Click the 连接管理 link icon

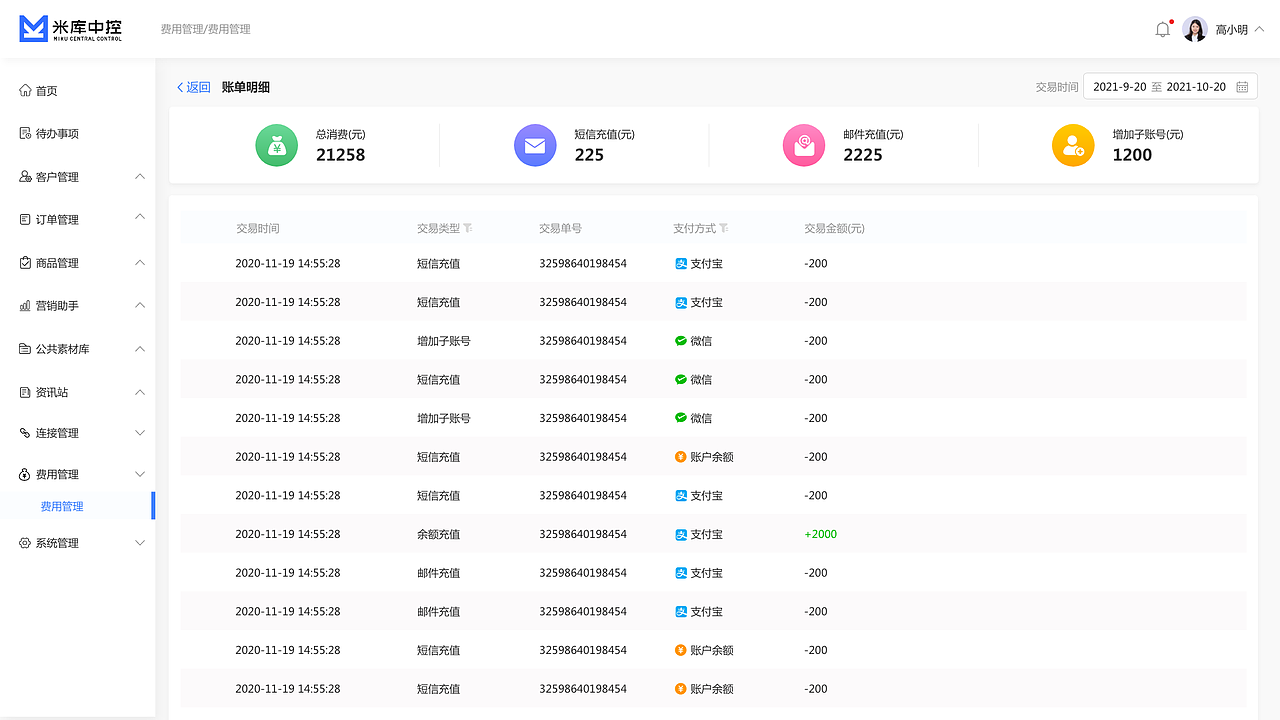[25, 433]
